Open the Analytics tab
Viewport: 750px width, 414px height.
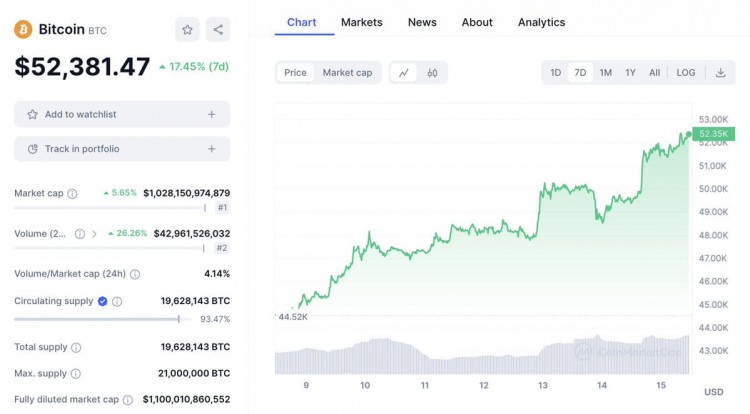coord(541,22)
